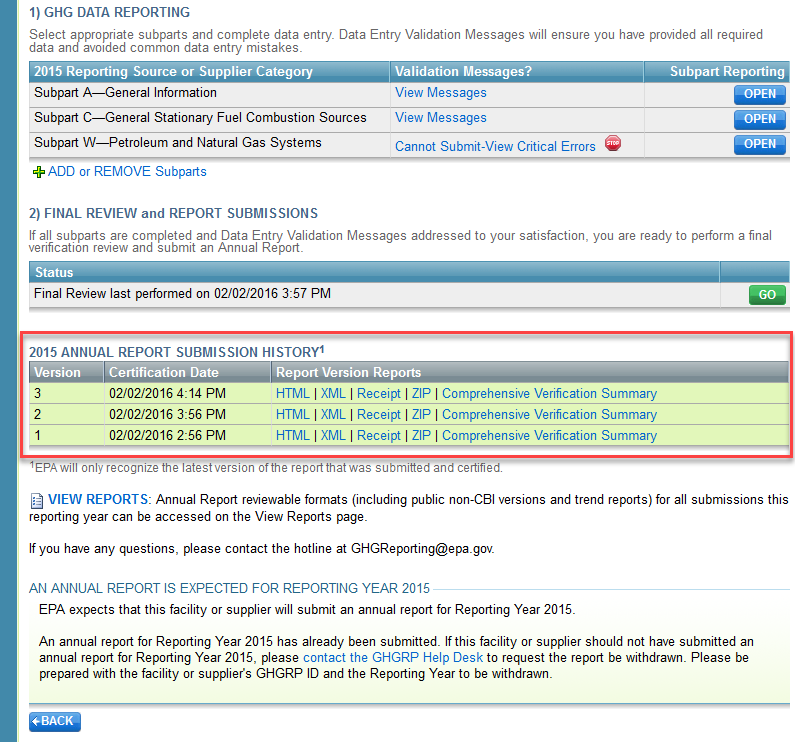The height and width of the screenshot is (742, 795).
Task: Open Subpart A General Information
Action: (x=759, y=94)
